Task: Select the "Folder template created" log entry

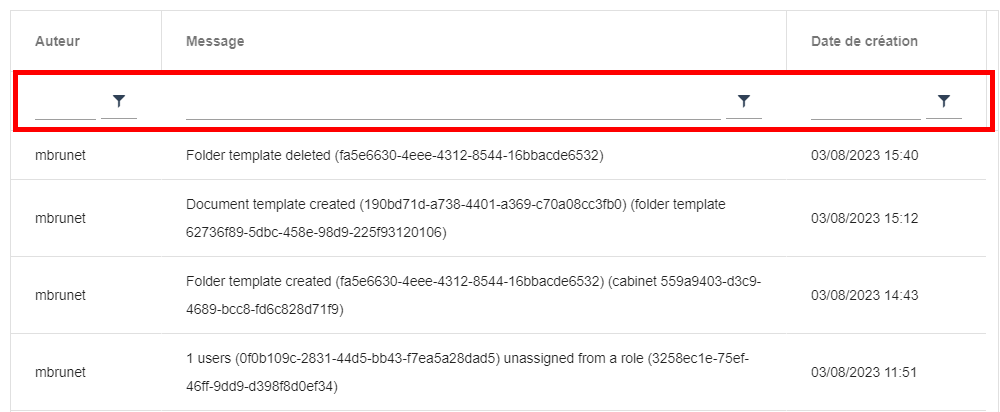Action: coord(473,295)
